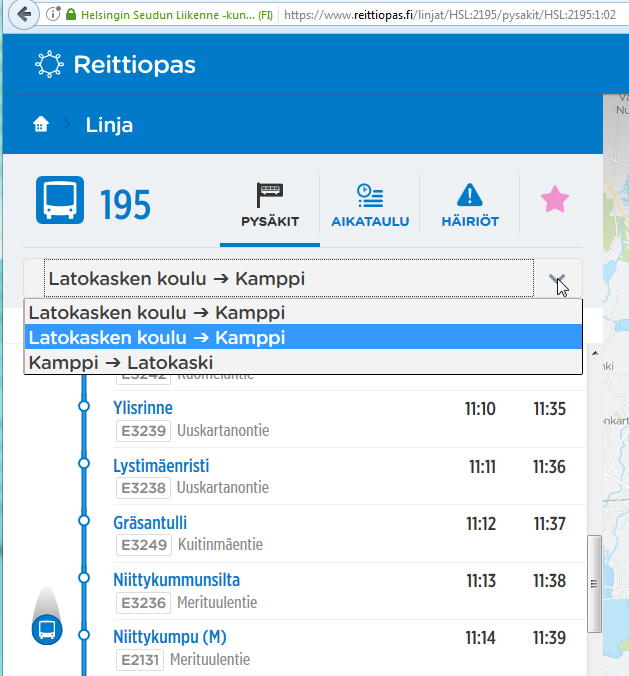This screenshot has width=629, height=676.
Task: Click the stop list scrollbar thumb
Action: (x=595, y=584)
